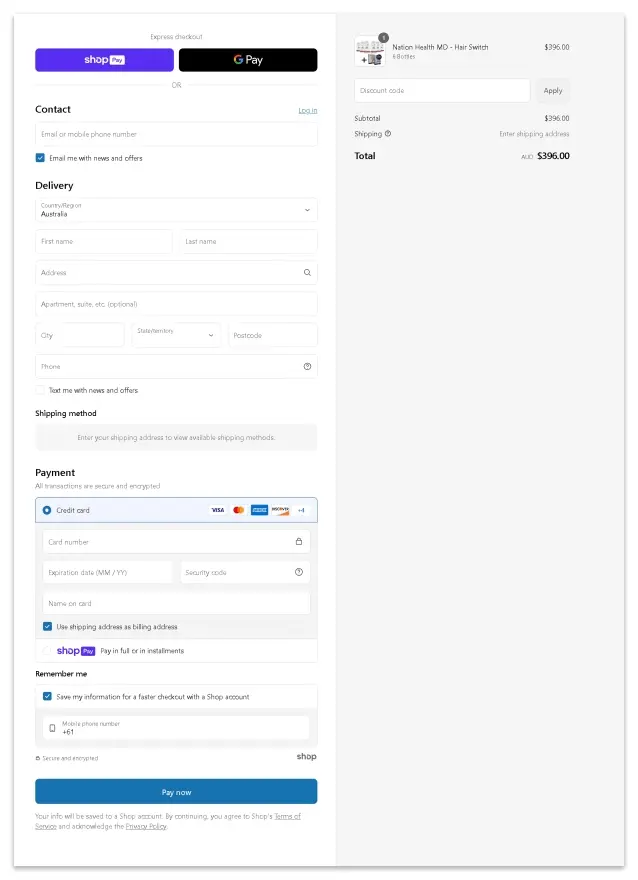Image resolution: width=638 pixels, height=880 pixels.
Task: Click the address search magnifier icon
Action: click(306, 272)
